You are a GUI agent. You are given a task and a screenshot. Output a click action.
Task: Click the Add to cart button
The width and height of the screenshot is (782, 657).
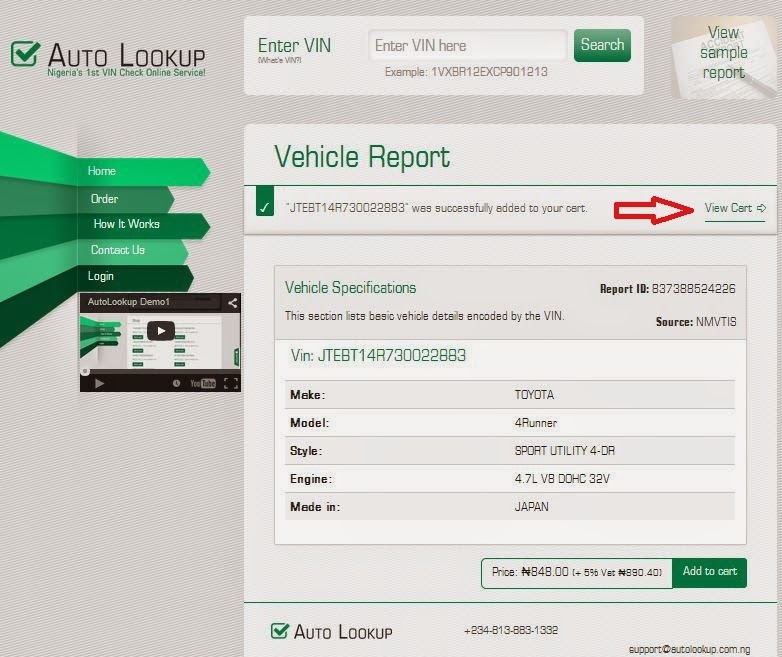[x=709, y=572]
